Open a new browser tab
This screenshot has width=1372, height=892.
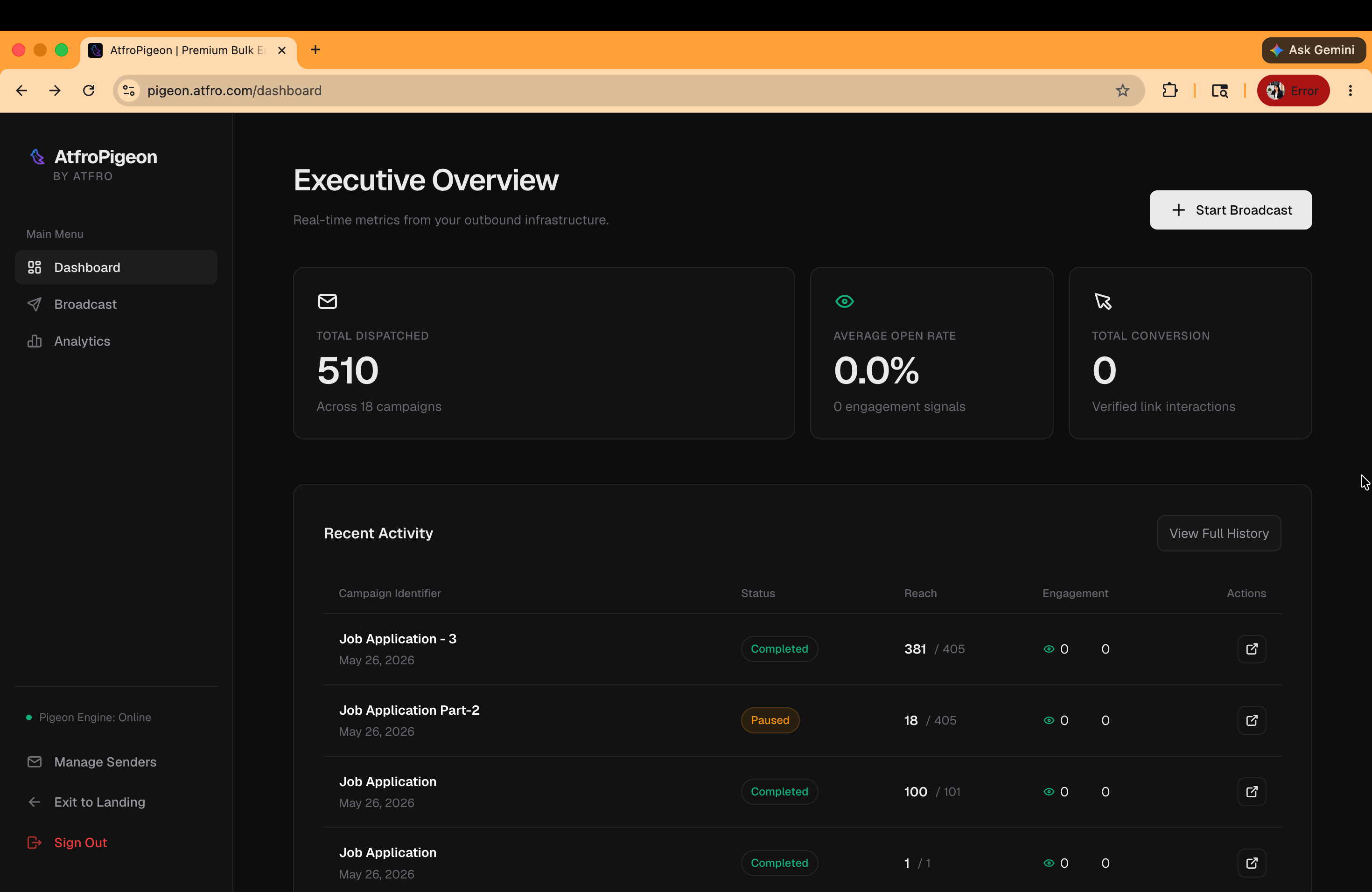[x=315, y=50]
